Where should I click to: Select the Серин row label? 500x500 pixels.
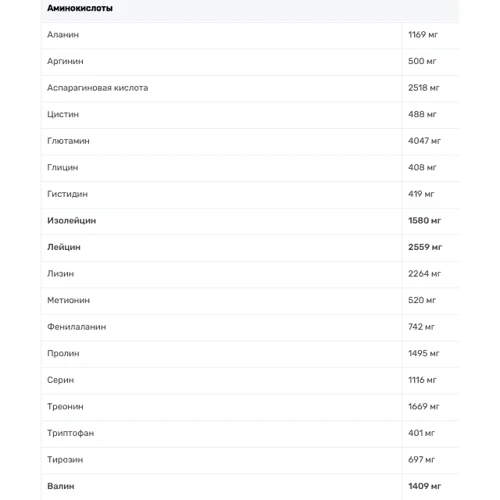(61, 380)
